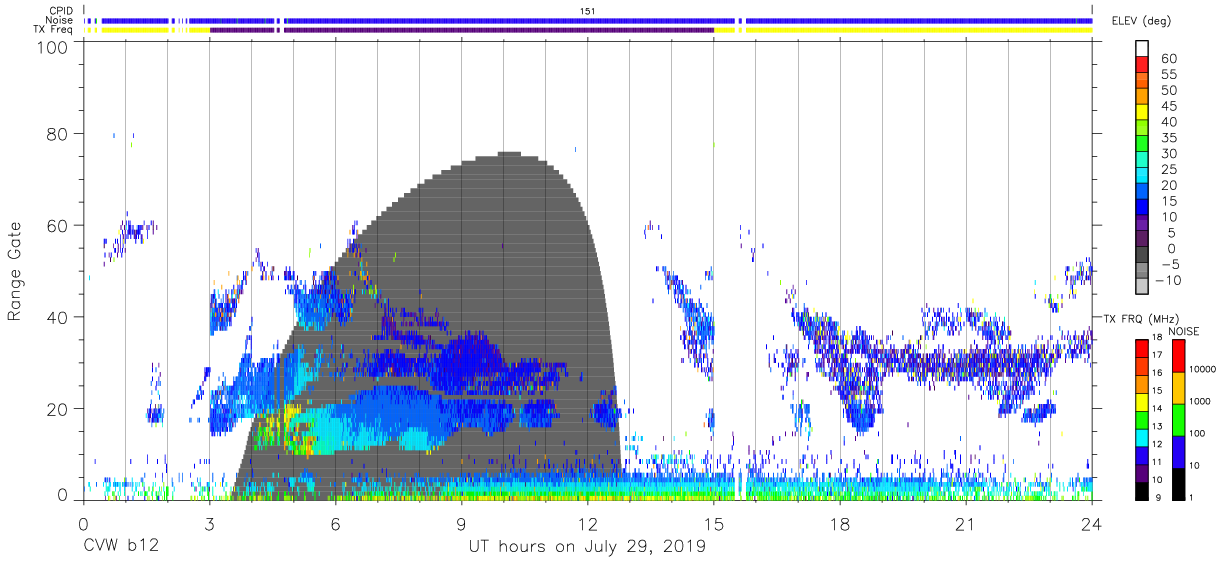Click the 40 tick on the Range Gate axis

pos(58,317)
